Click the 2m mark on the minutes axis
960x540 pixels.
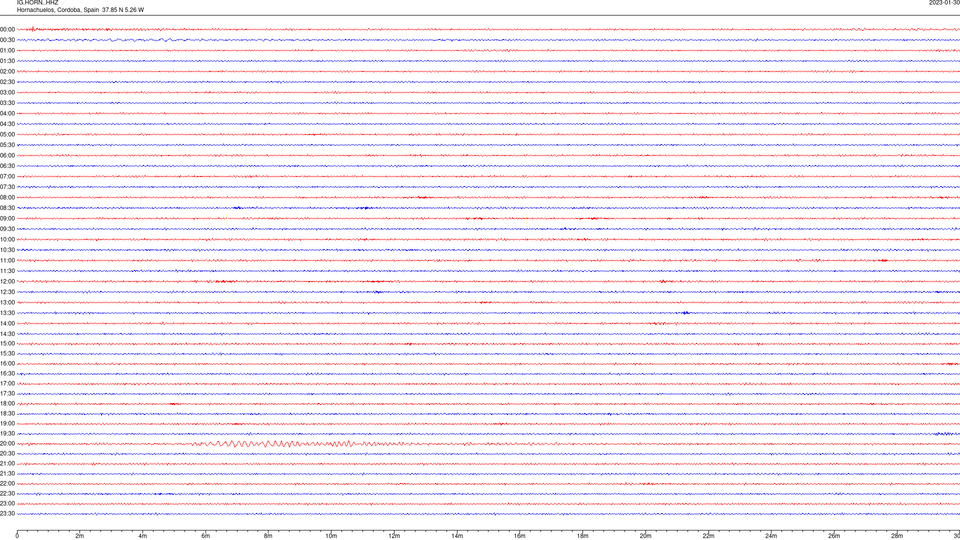[80, 536]
